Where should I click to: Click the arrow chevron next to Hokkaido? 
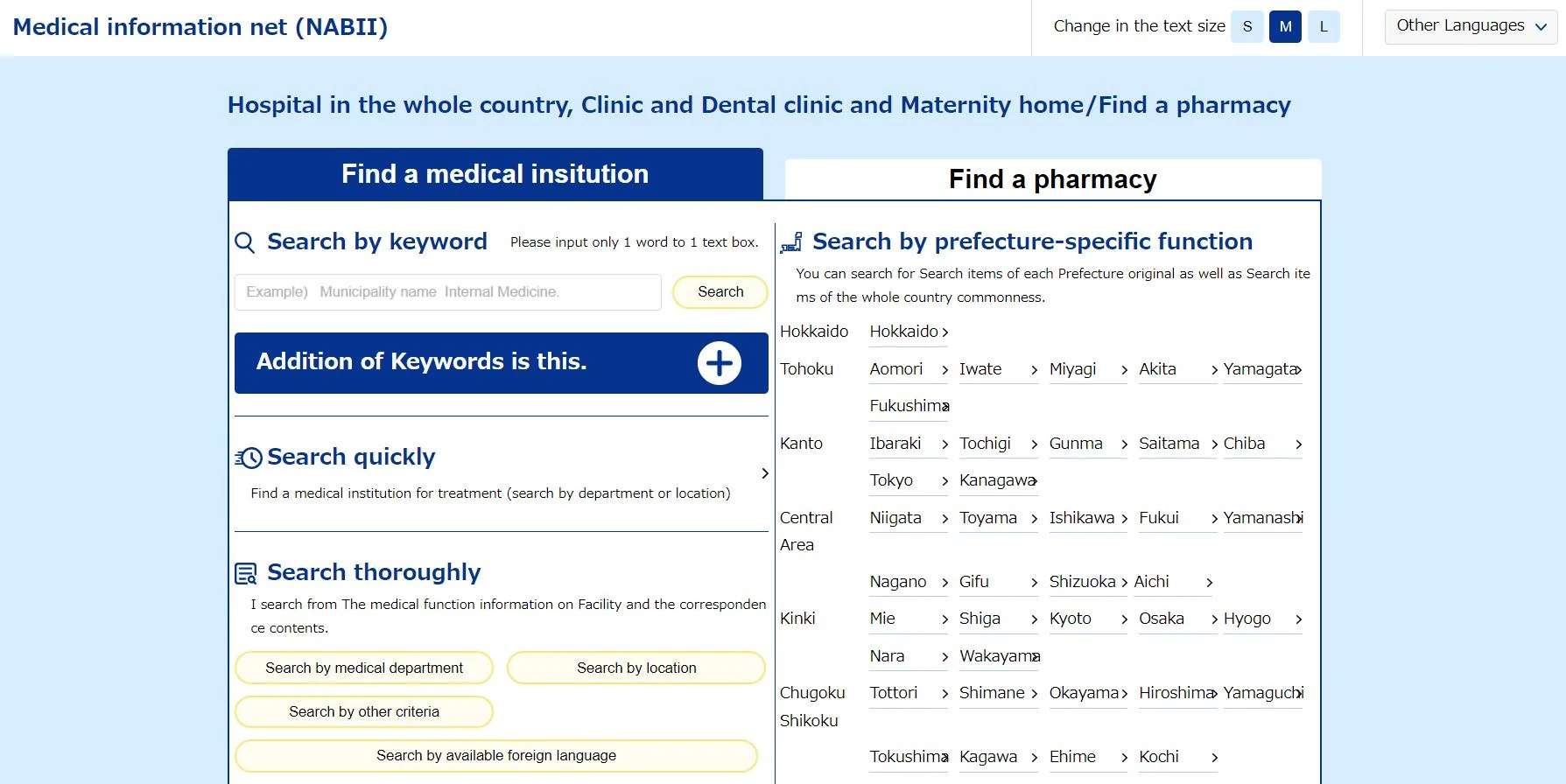(945, 332)
